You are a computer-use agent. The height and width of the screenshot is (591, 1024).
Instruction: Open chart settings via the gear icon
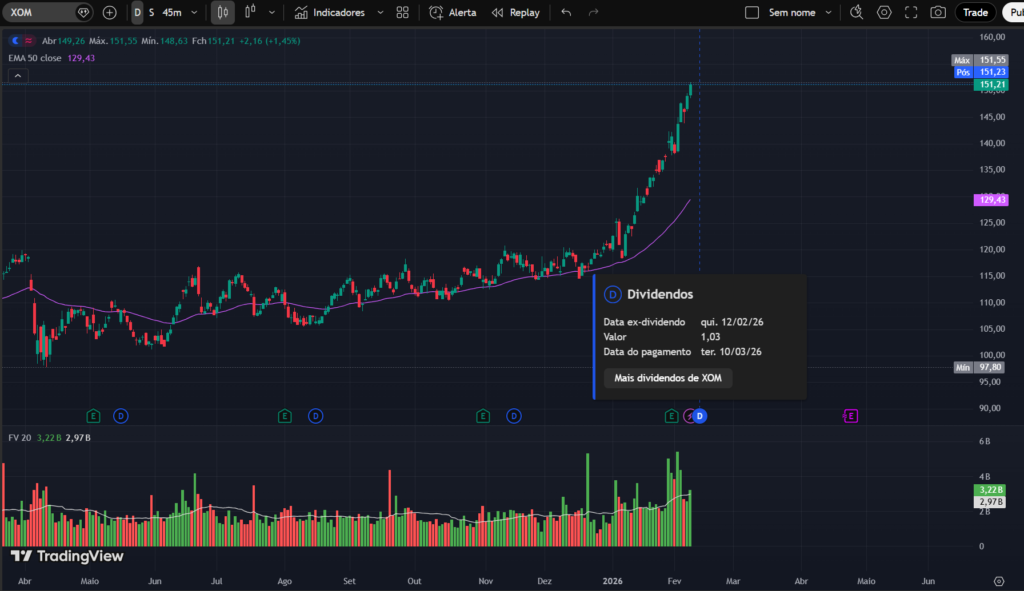[883, 12]
